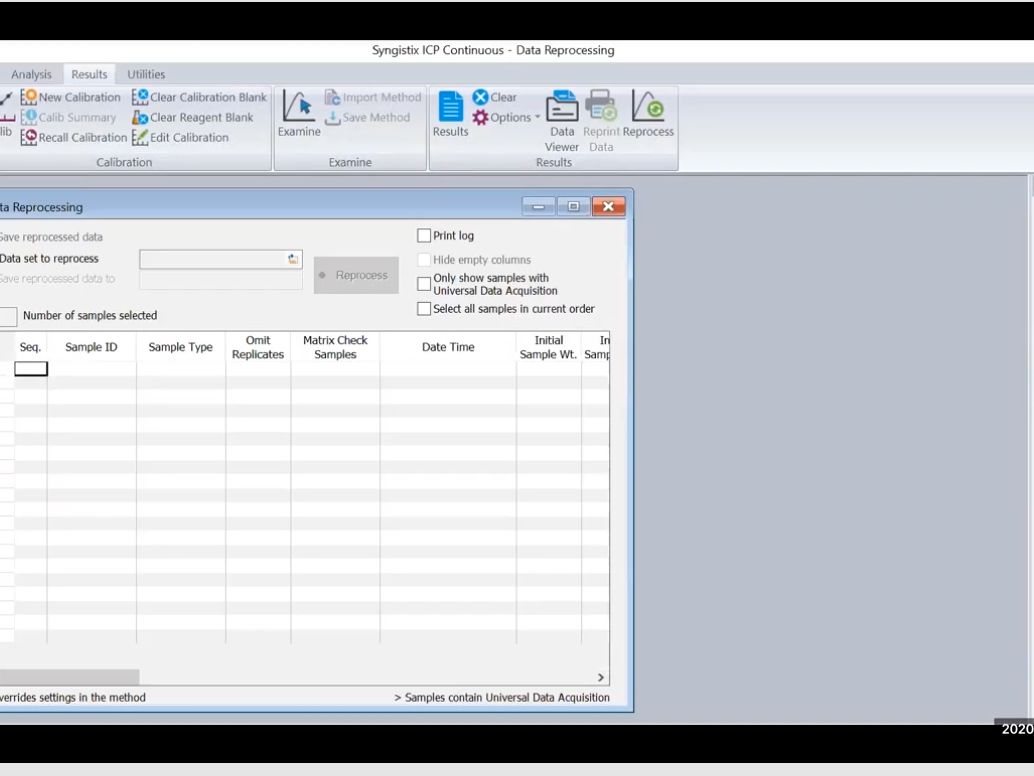This screenshot has height=776, width=1034.
Task: Click the gray Reprocess button
Action: click(356, 275)
